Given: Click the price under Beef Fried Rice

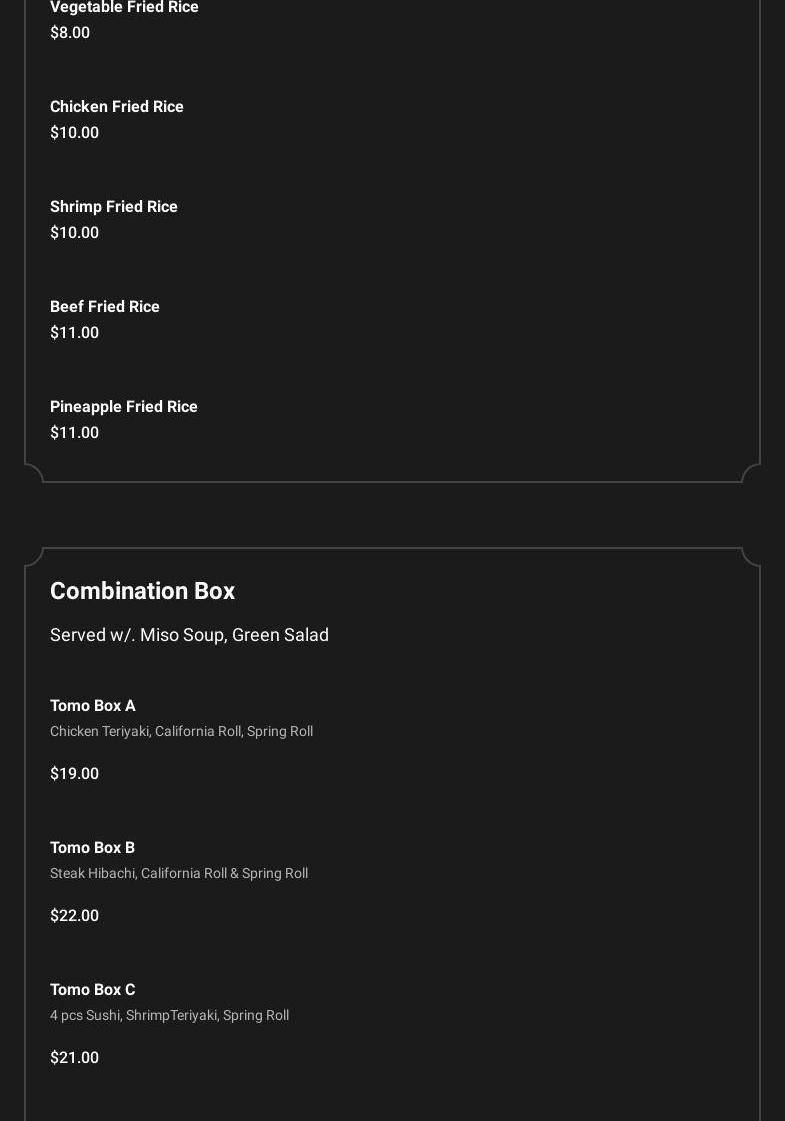Looking at the screenshot, I should click(74, 333).
